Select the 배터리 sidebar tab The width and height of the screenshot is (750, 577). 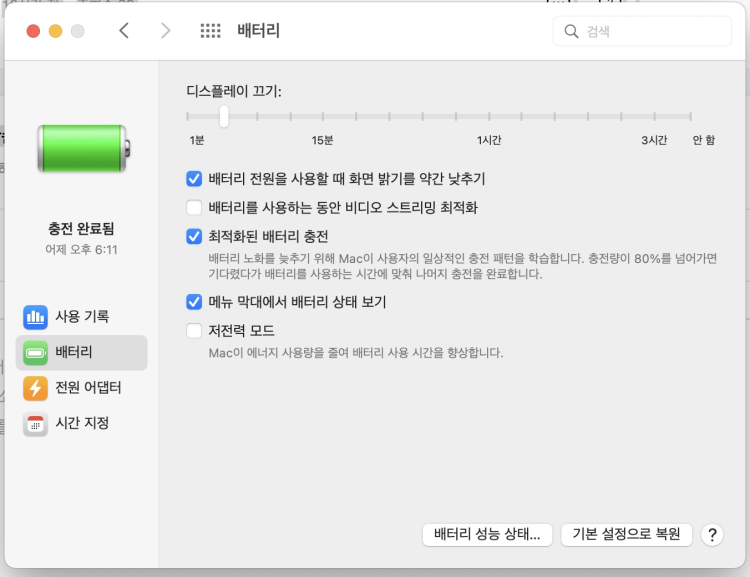pyautogui.click(x=81, y=353)
